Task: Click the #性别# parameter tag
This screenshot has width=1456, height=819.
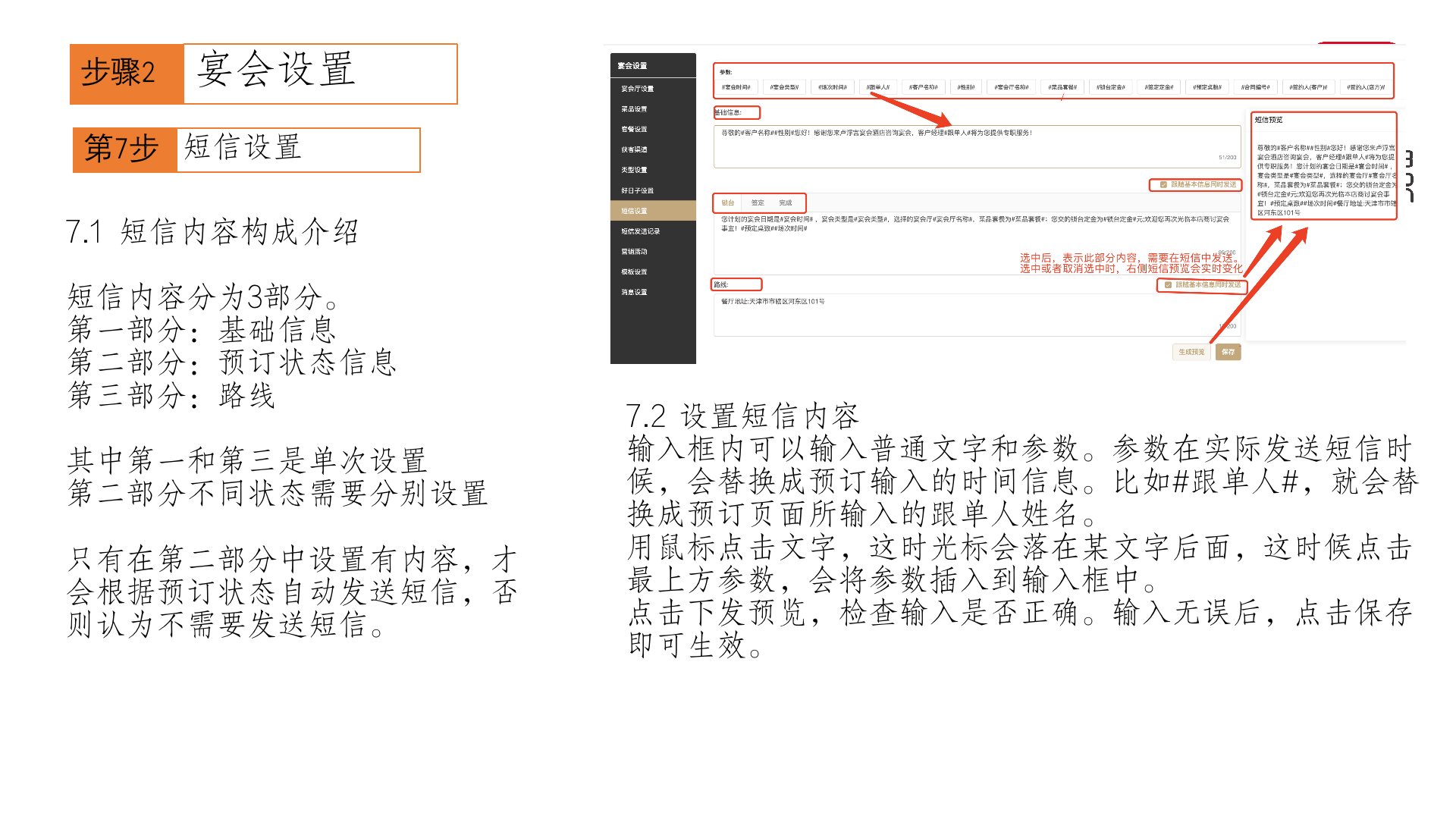Action: (965, 87)
